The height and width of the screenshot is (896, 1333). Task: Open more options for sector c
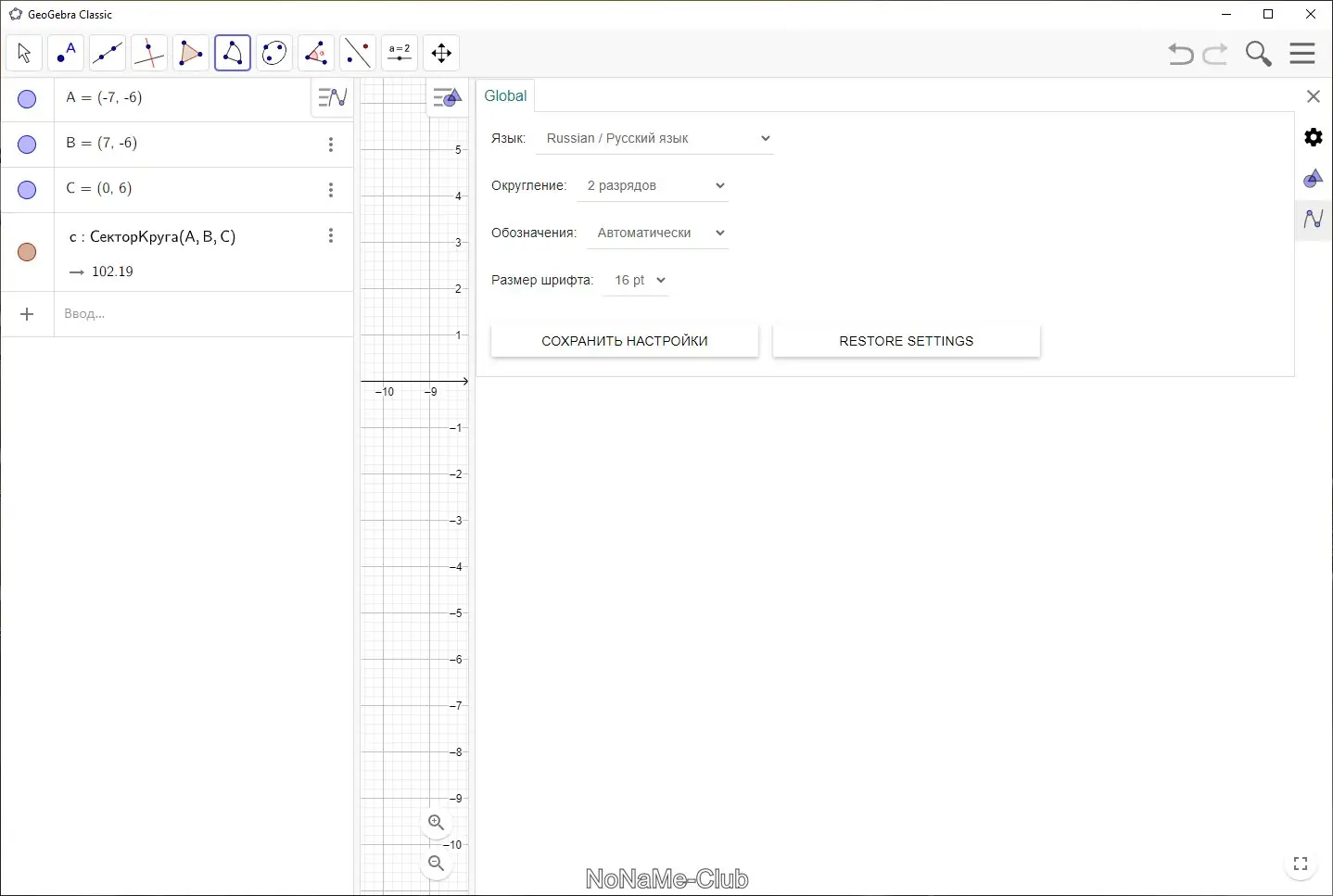(x=331, y=235)
